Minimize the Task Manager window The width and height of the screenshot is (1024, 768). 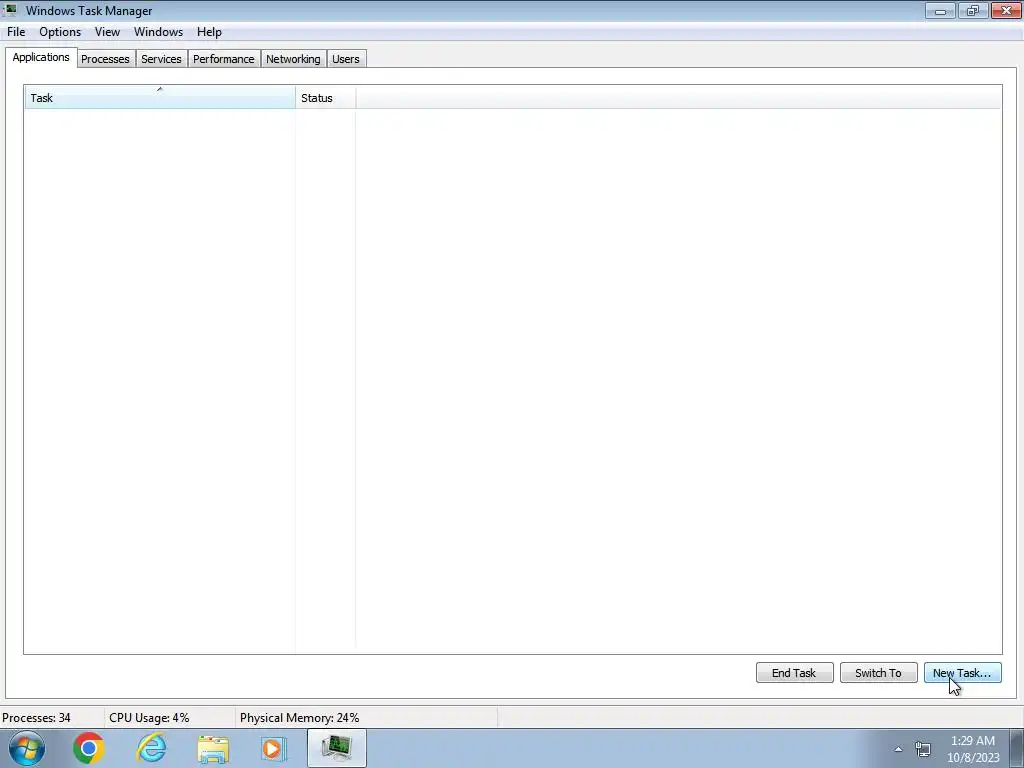940,10
